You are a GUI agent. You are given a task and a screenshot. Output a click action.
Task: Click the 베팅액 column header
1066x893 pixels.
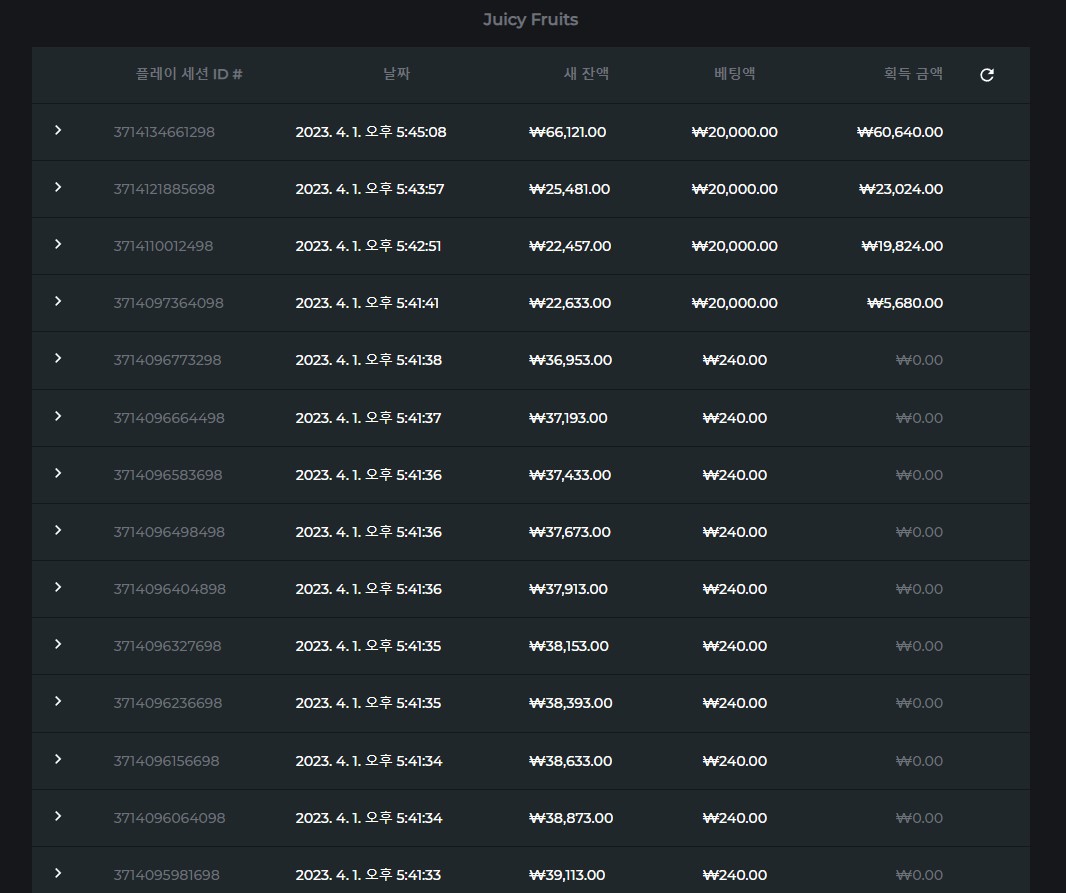pyautogui.click(x=735, y=73)
